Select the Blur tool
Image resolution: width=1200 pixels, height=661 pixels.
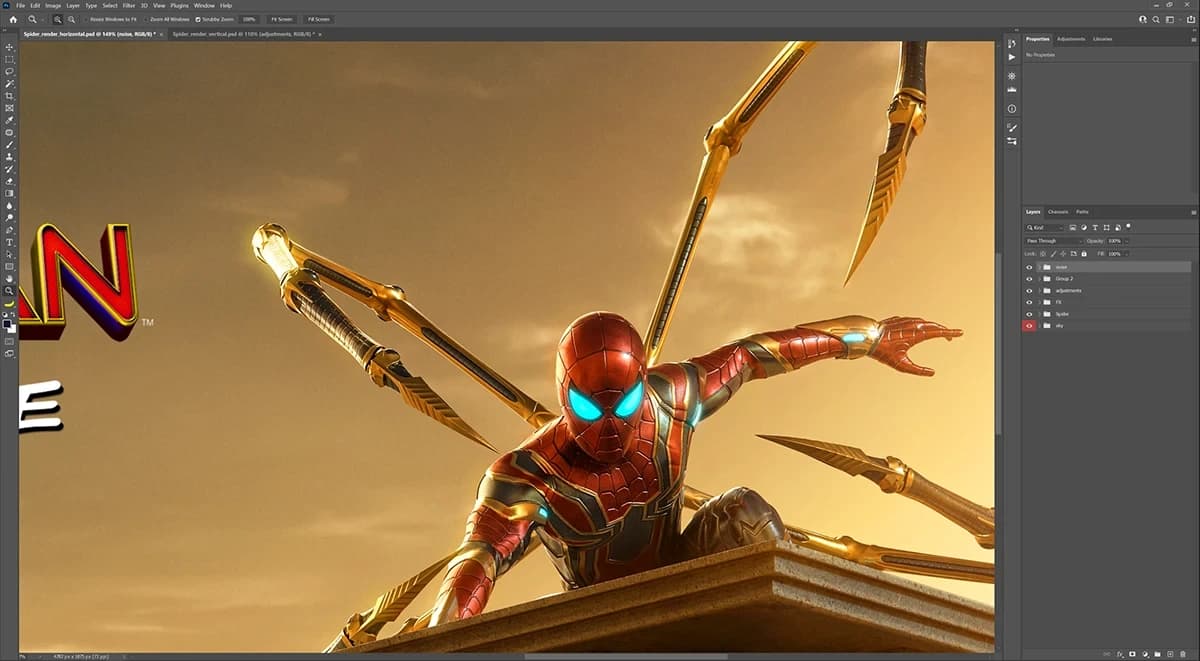(10, 205)
